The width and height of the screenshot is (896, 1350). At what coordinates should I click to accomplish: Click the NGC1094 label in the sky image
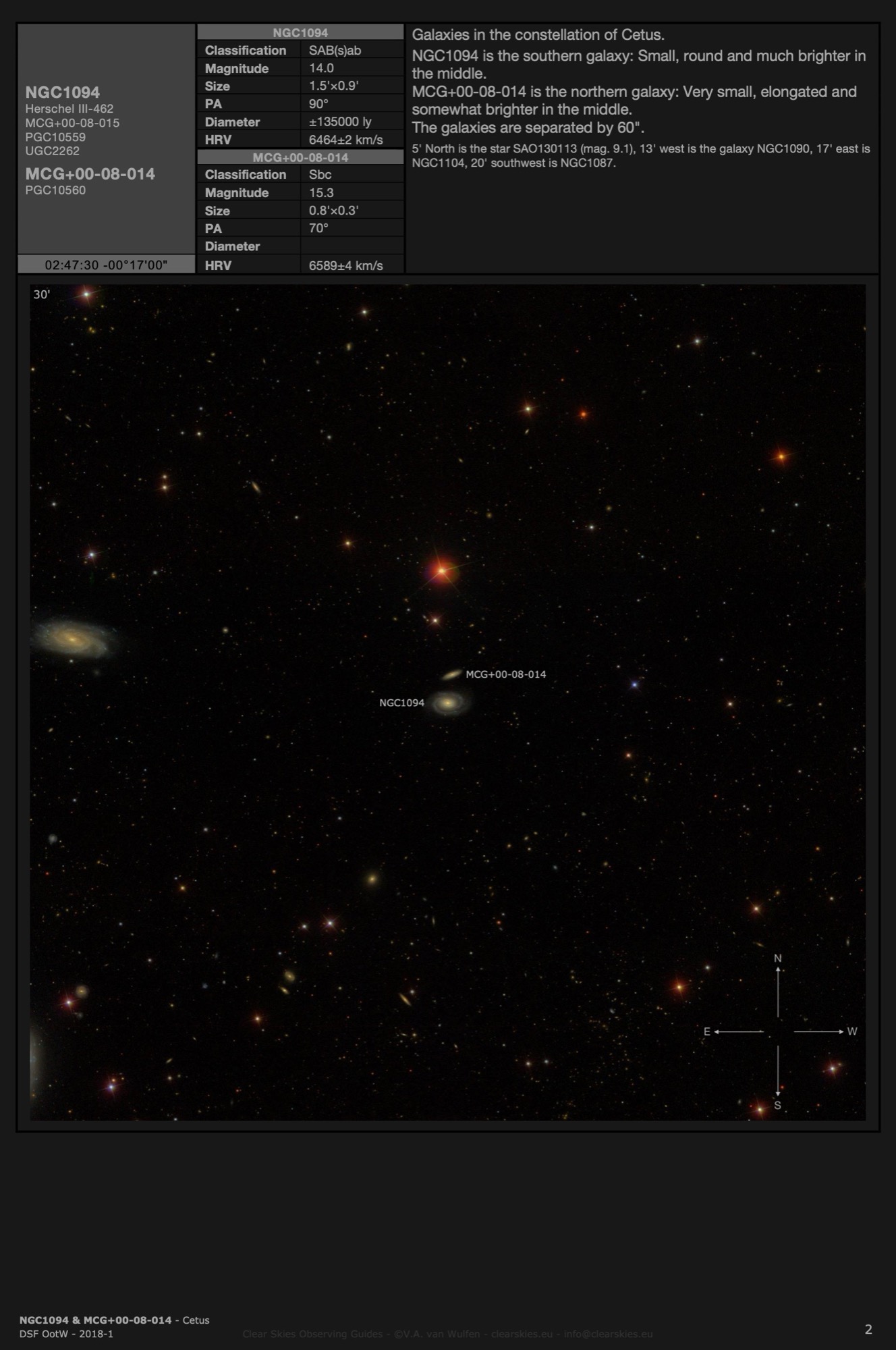401,703
